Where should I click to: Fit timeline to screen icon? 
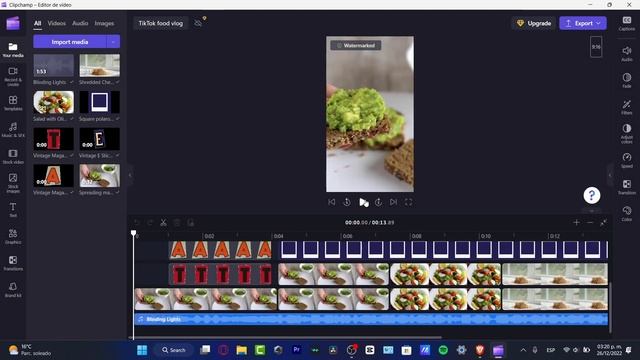tap(603, 222)
